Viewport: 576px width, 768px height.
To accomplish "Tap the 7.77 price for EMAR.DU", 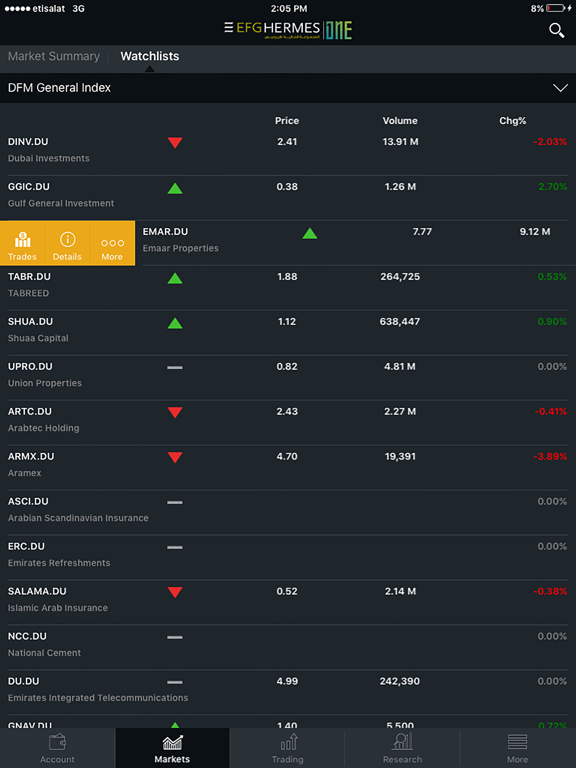I will click(x=422, y=232).
